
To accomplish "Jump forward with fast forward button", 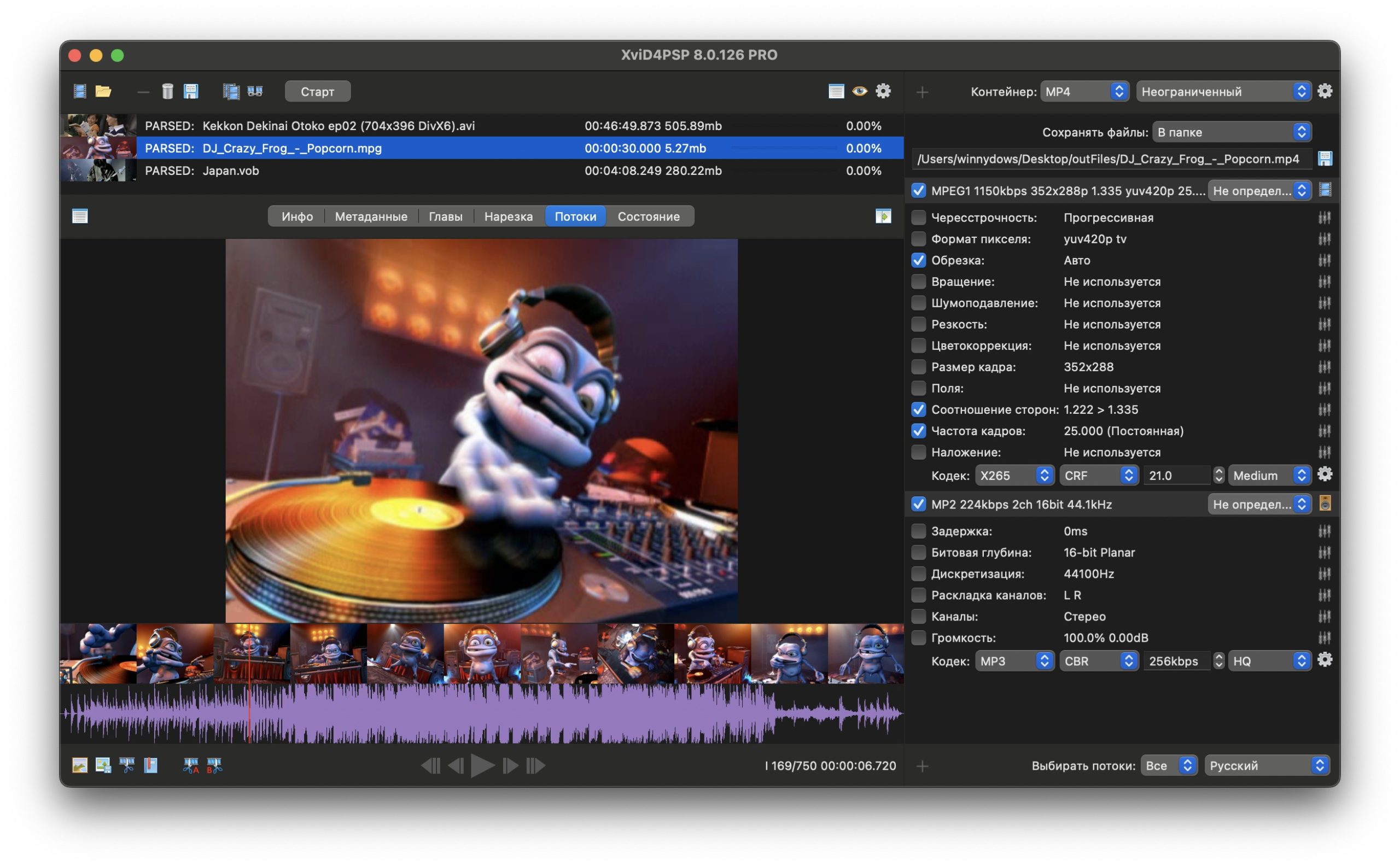I will coord(535,766).
